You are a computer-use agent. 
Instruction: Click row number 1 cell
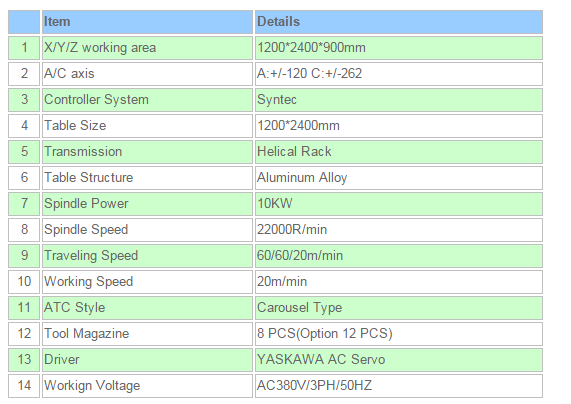click(x=24, y=48)
